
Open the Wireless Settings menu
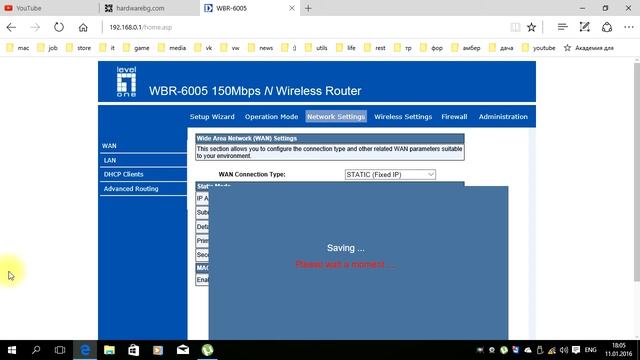(x=403, y=117)
